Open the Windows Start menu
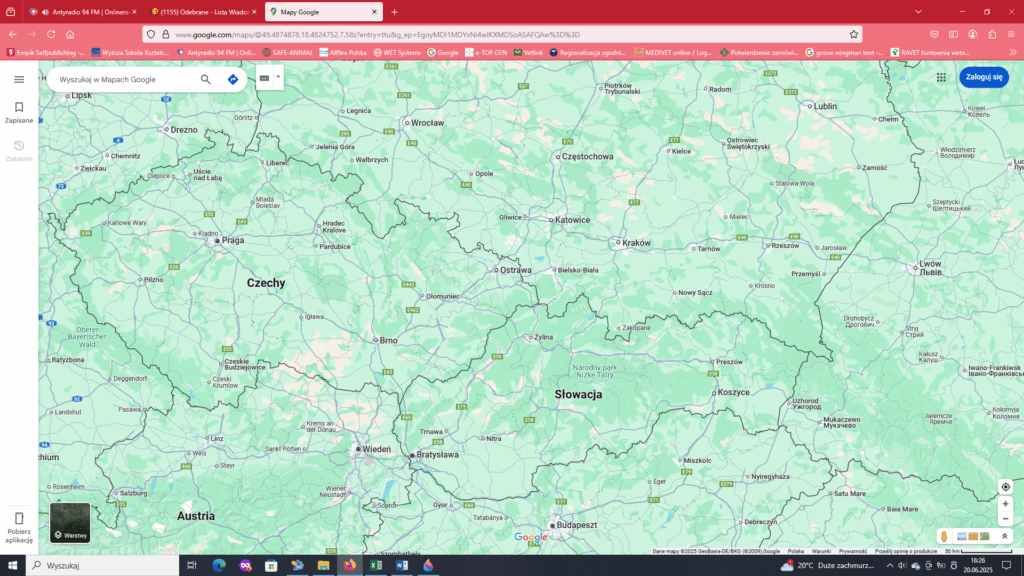 (x=12, y=566)
